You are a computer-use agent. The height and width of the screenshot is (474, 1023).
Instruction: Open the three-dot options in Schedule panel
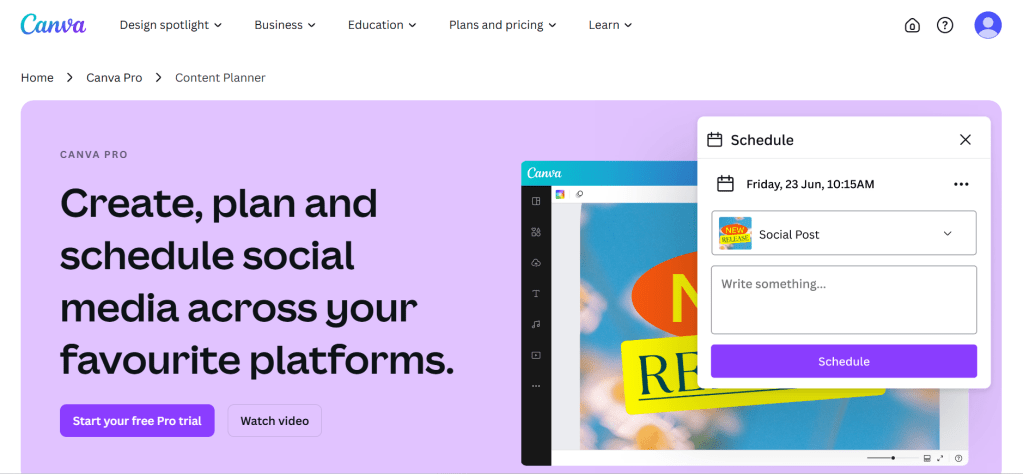click(961, 184)
